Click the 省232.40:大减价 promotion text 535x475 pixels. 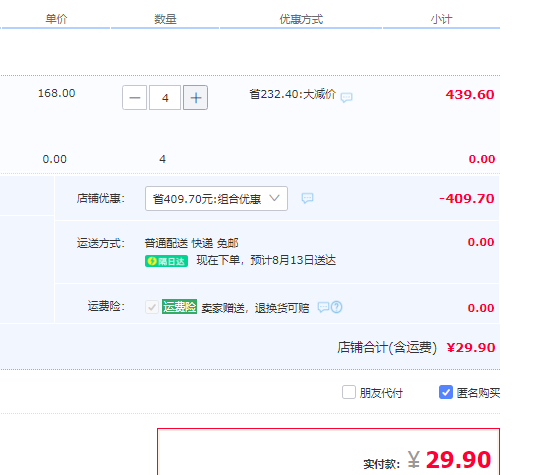pyautogui.click(x=292, y=94)
